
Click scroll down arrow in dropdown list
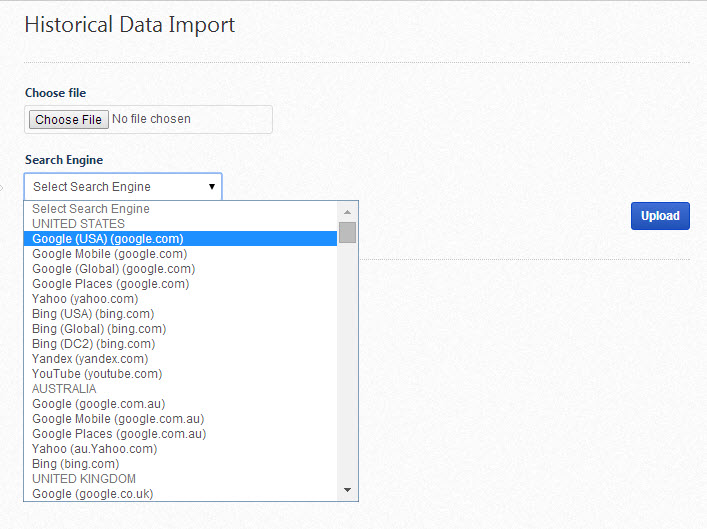pyautogui.click(x=348, y=490)
